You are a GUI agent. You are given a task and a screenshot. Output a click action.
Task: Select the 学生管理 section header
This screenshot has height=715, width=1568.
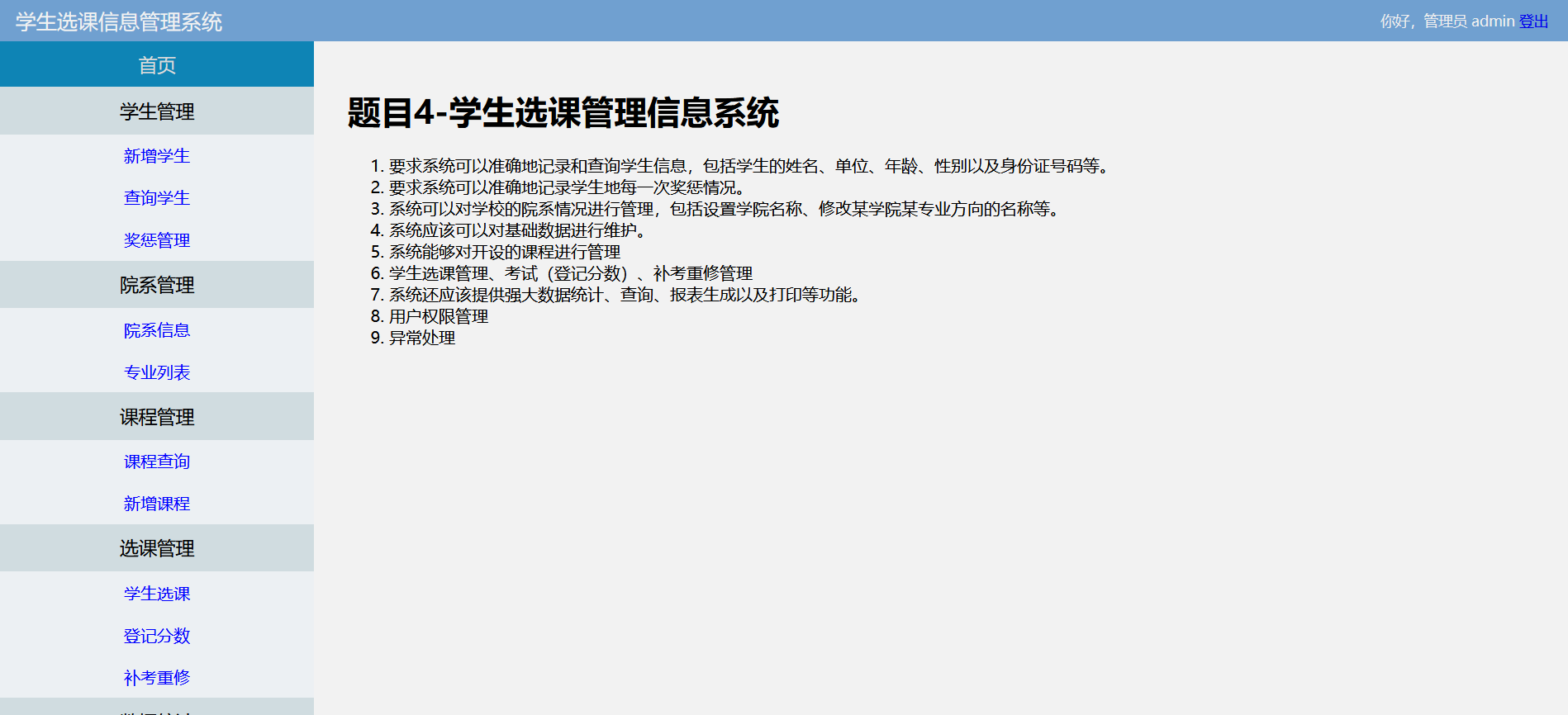(x=157, y=111)
